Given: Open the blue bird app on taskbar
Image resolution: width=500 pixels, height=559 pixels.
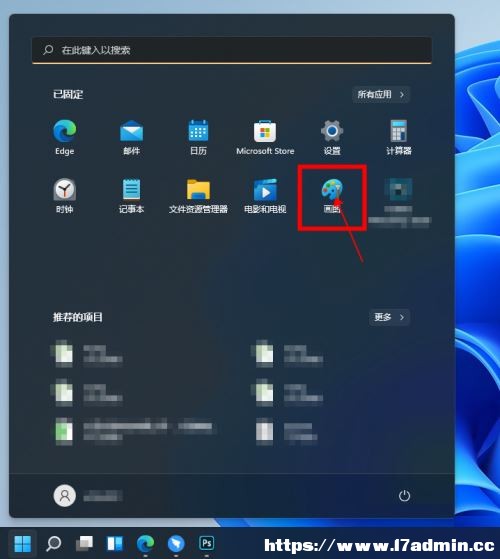Looking at the screenshot, I should [176, 544].
